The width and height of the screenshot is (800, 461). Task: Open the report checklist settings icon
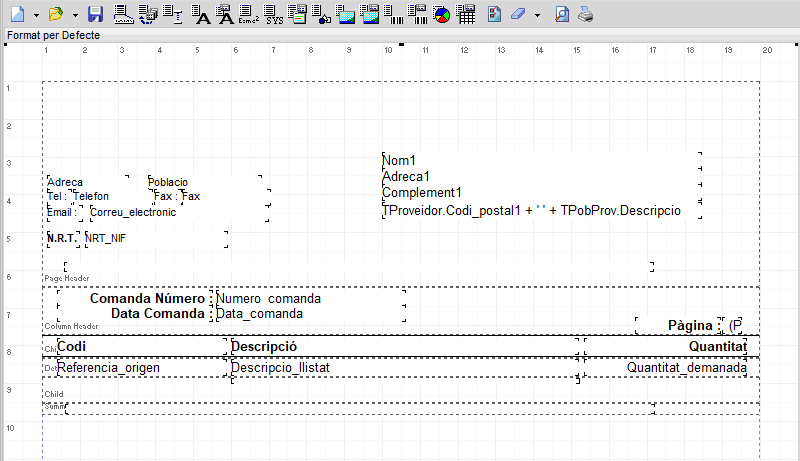(x=494, y=14)
